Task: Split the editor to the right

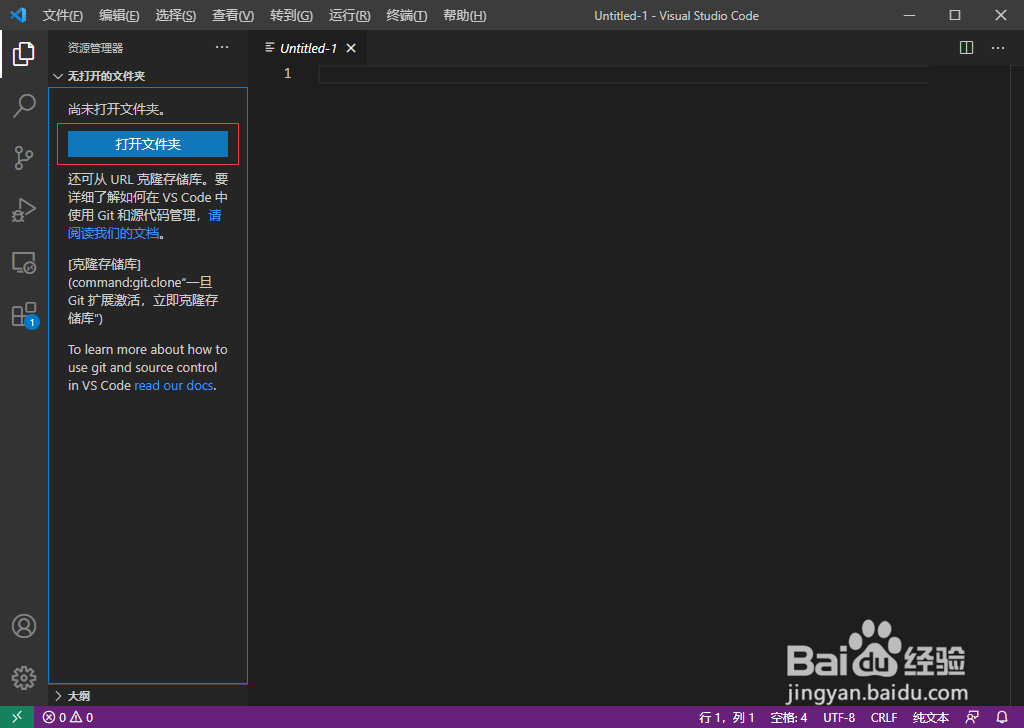Action: tap(967, 48)
